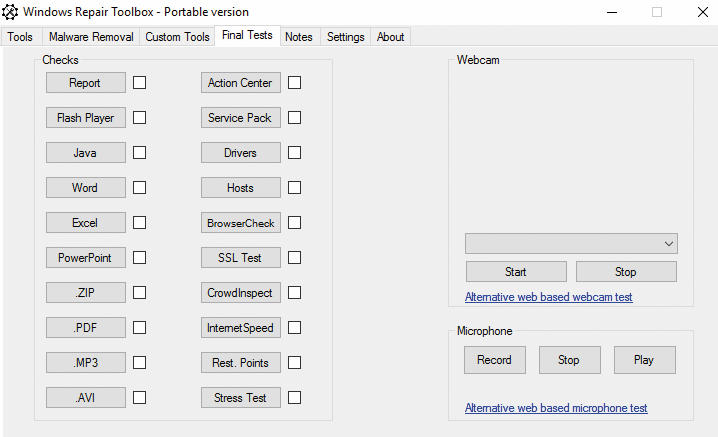
Task: Launch the Stress Test
Action: (241, 398)
